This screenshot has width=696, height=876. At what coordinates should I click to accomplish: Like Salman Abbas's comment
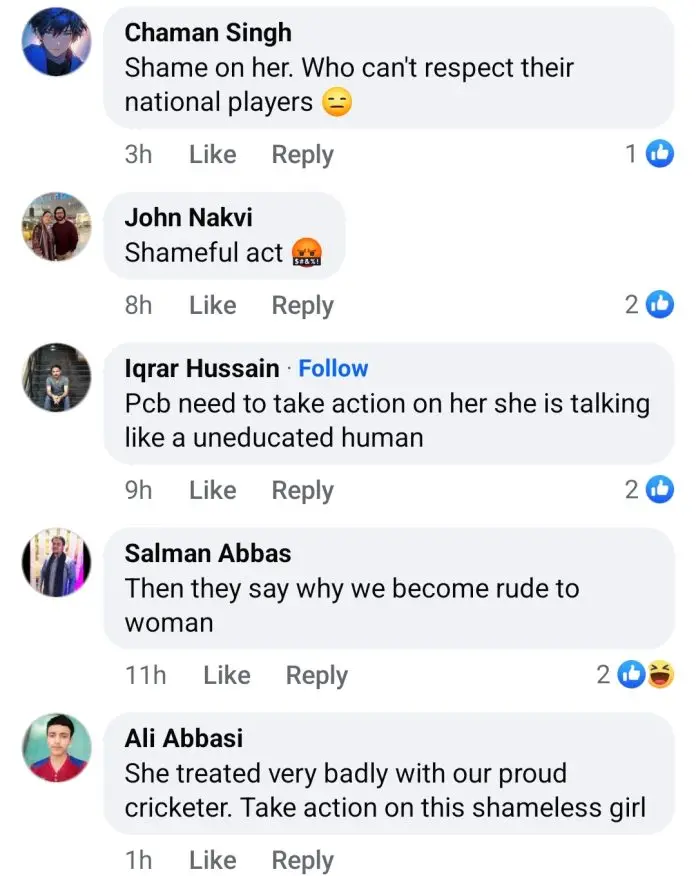226,676
